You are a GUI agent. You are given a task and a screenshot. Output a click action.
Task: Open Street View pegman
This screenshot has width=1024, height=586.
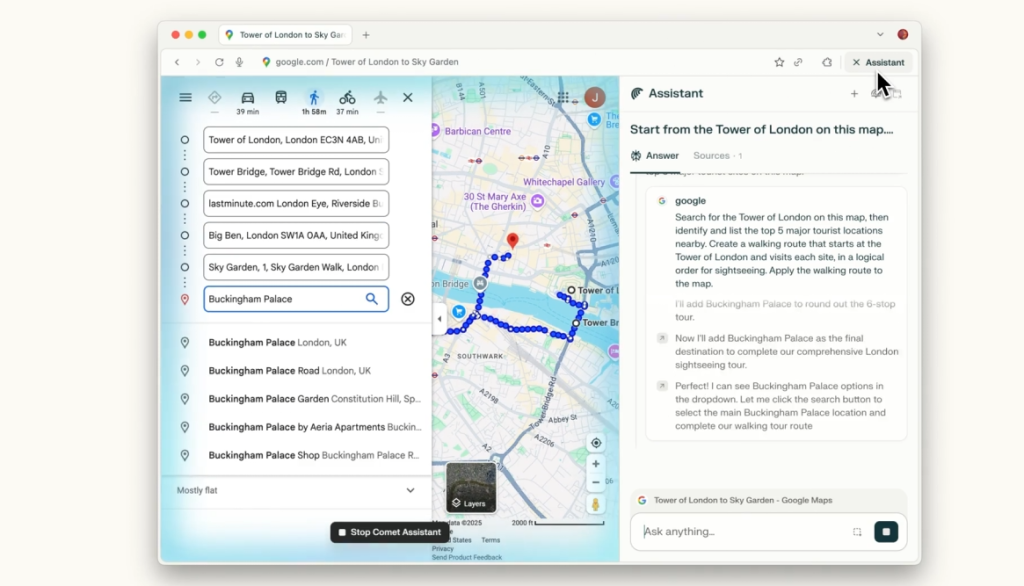pos(596,504)
